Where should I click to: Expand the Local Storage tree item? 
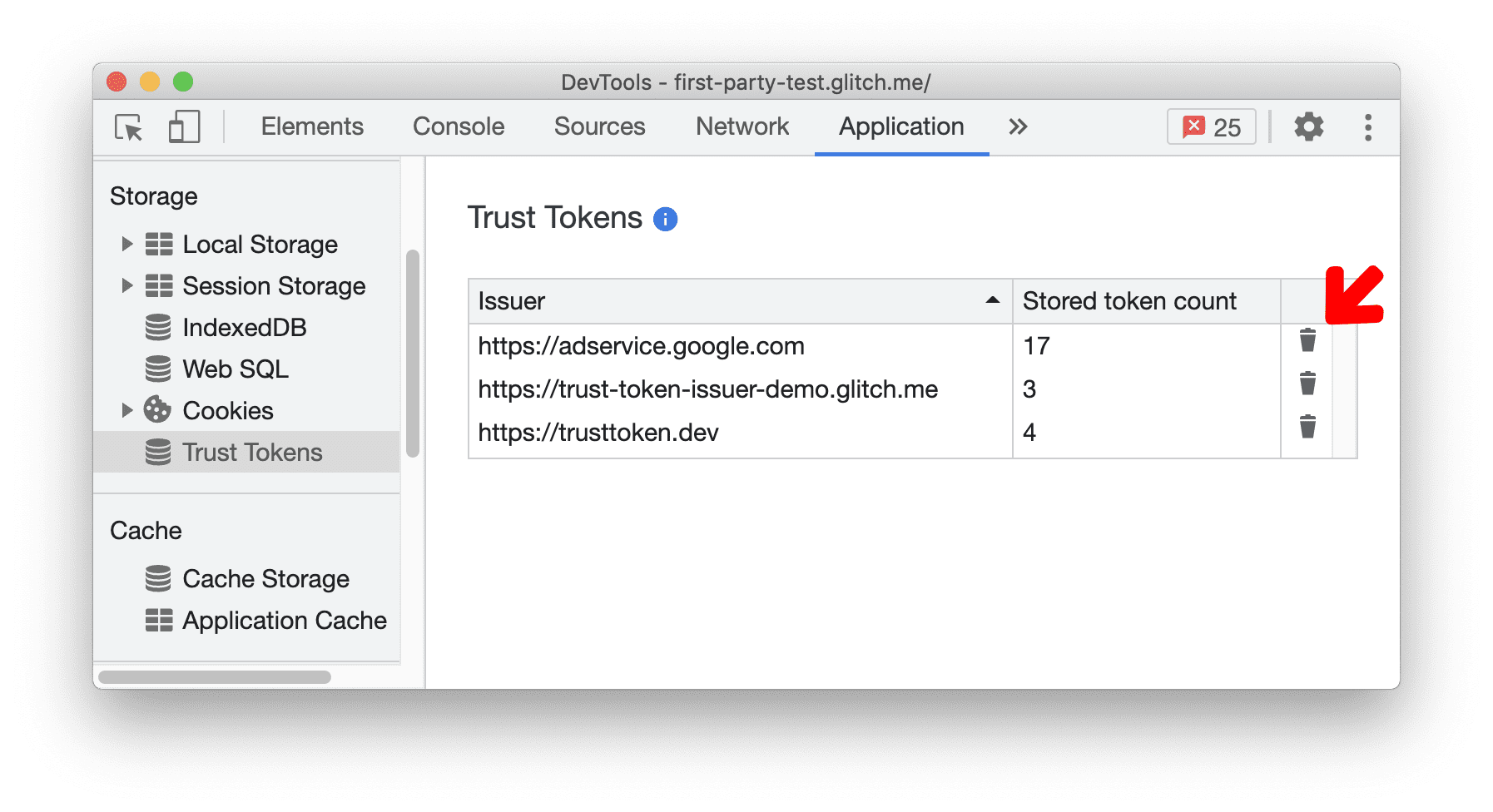127,244
